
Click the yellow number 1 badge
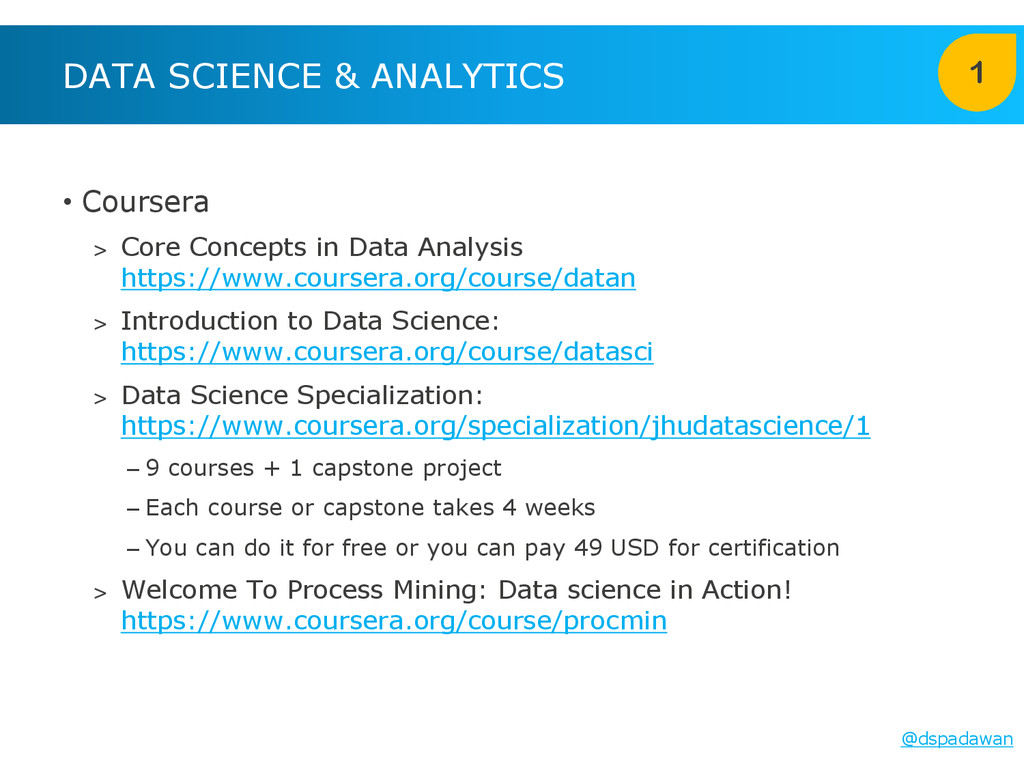click(x=977, y=74)
